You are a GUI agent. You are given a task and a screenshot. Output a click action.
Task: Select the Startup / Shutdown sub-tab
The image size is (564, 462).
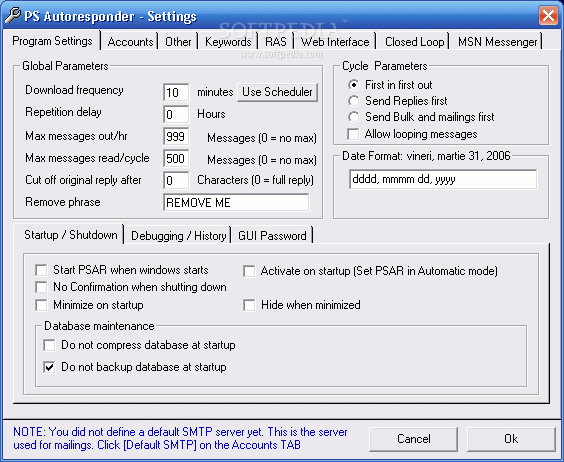[70, 235]
